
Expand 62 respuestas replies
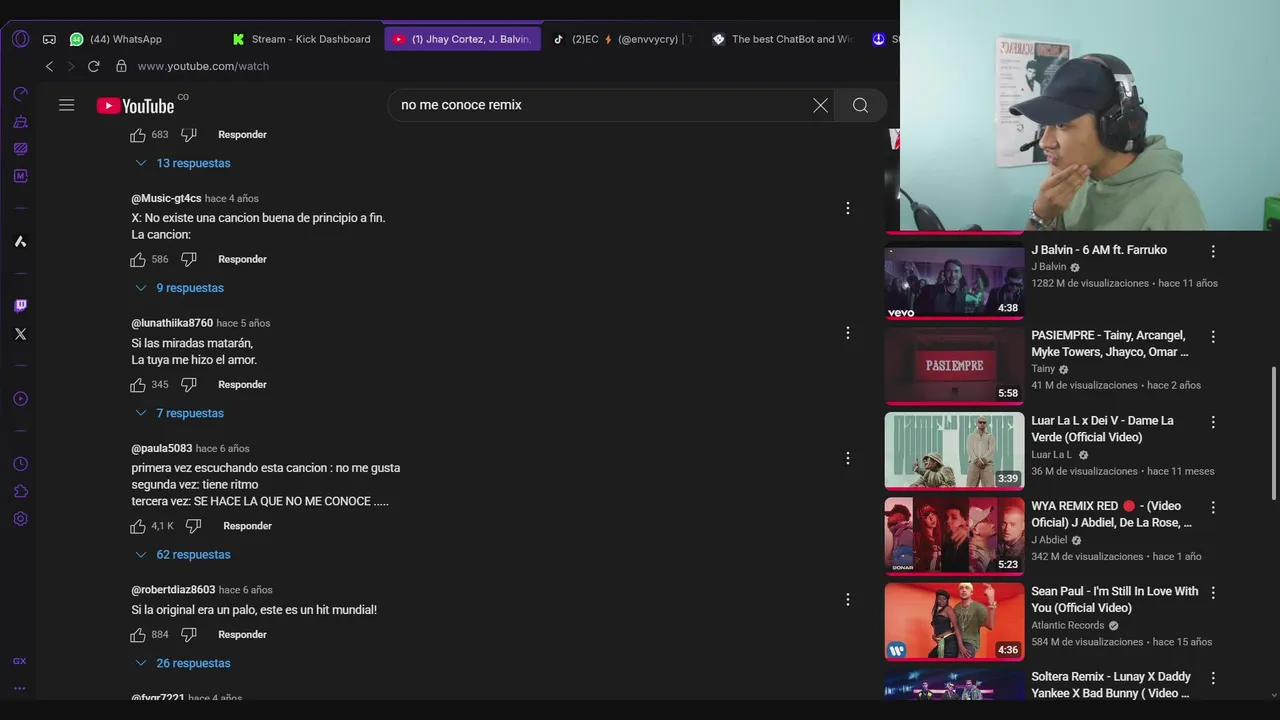pos(183,554)
